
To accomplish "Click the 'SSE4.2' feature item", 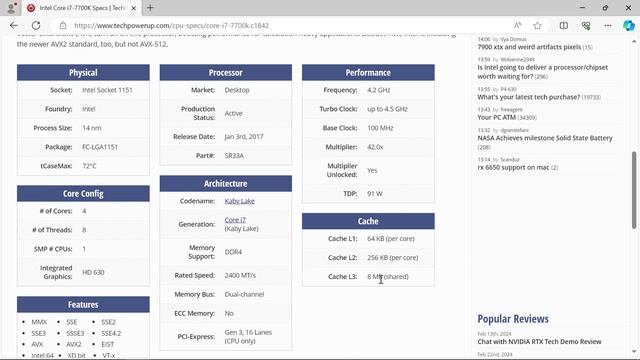I will [x=111, y=333].
